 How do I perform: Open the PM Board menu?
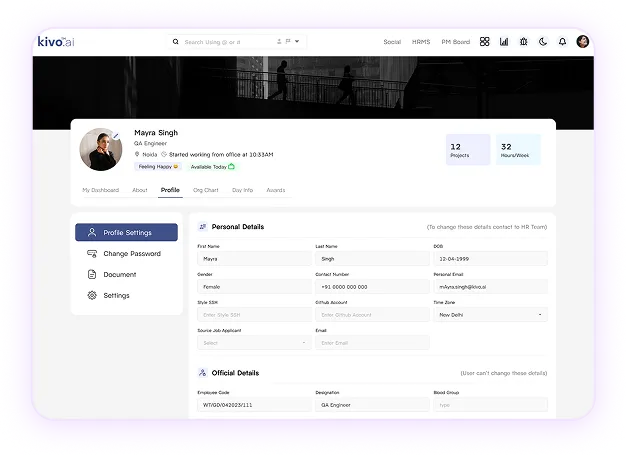point(455,42)
